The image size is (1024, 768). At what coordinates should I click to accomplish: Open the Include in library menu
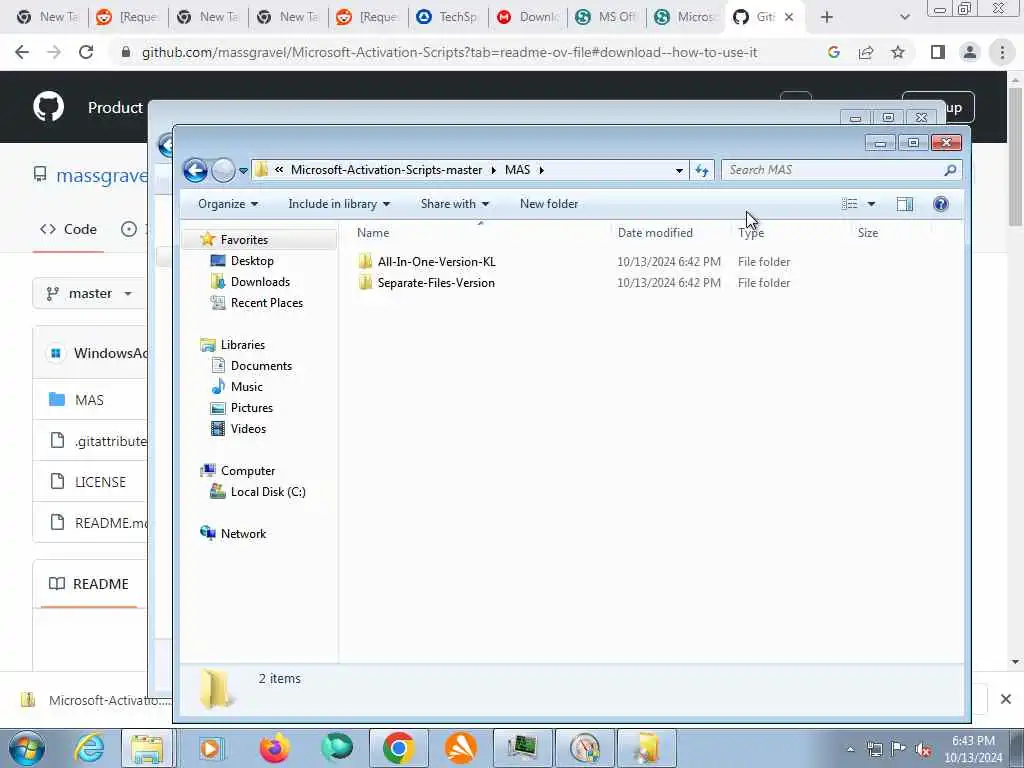(339, 204)
